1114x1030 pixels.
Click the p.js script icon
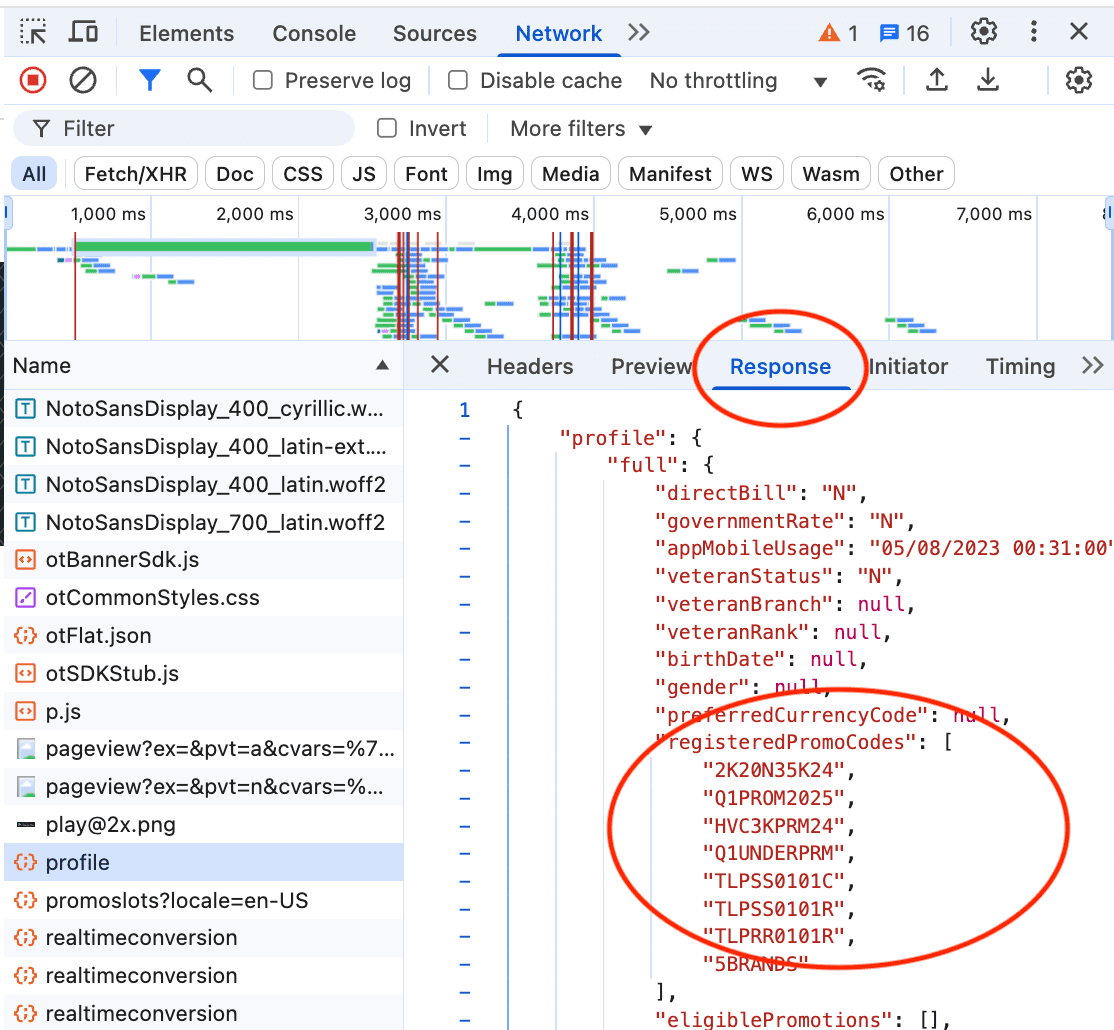pos(26,711)
